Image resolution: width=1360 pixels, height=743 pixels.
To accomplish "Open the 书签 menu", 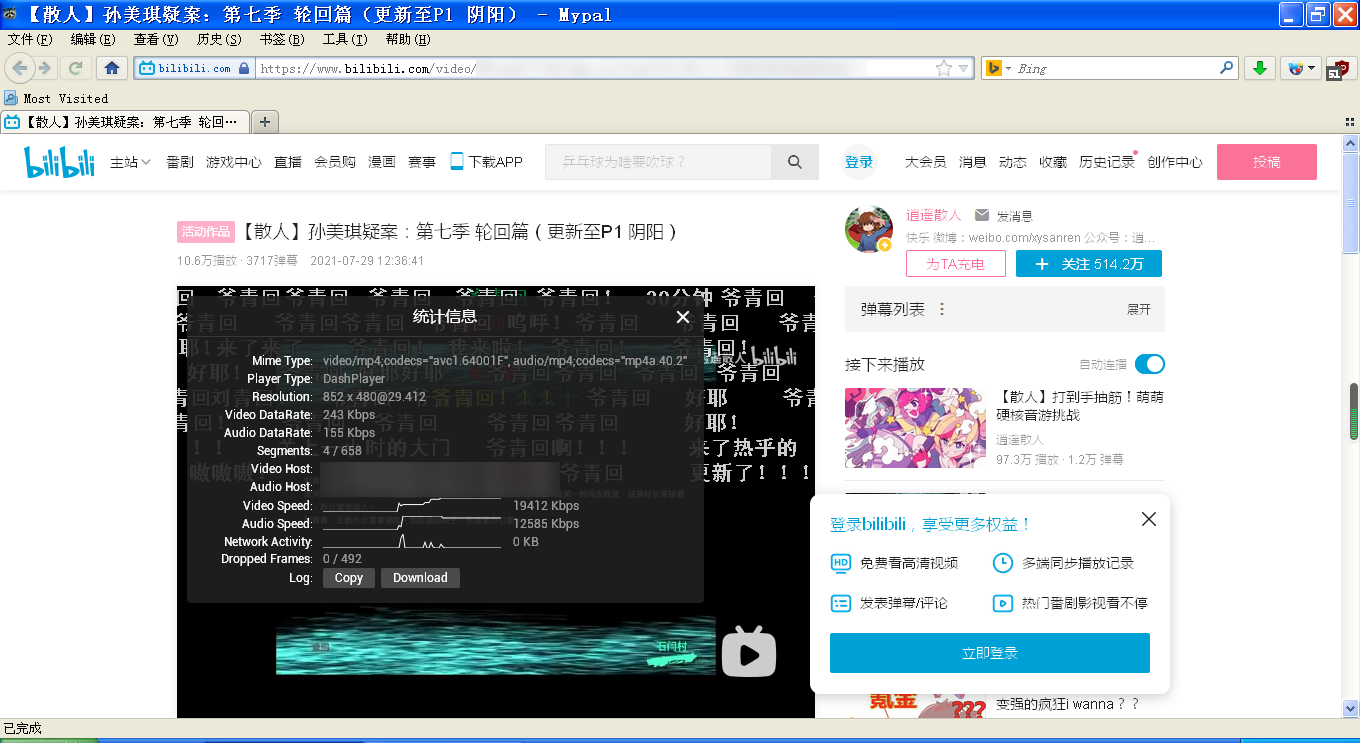I will (282, 40).
